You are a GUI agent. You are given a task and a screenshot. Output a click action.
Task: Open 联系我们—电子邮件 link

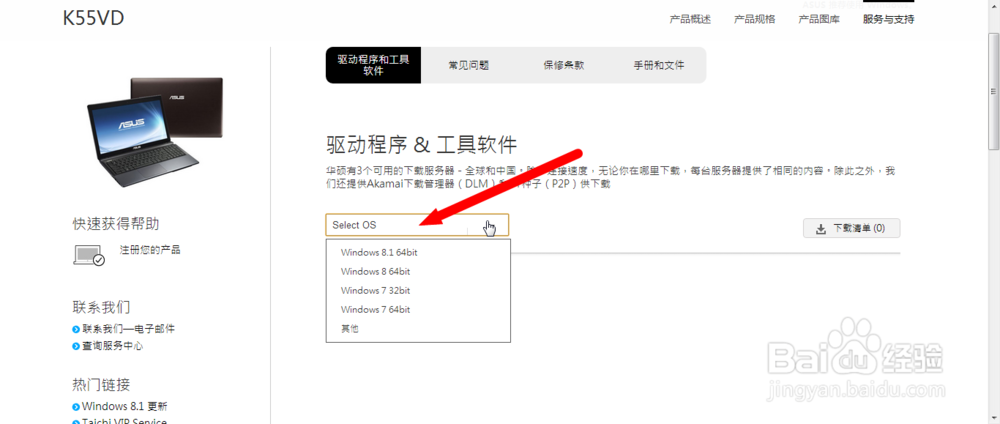point(128,329)
